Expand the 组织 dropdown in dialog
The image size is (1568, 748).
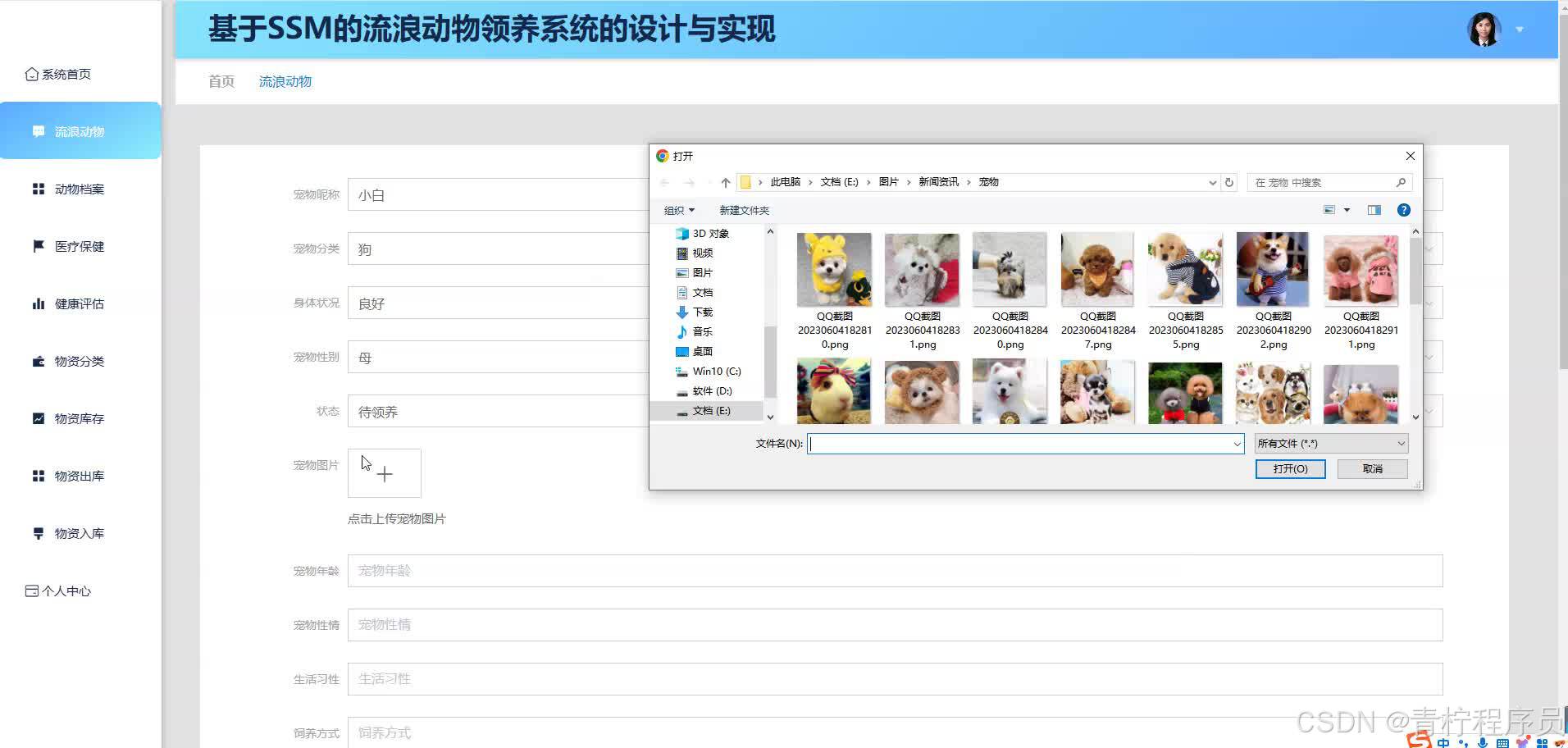point(680,210)
